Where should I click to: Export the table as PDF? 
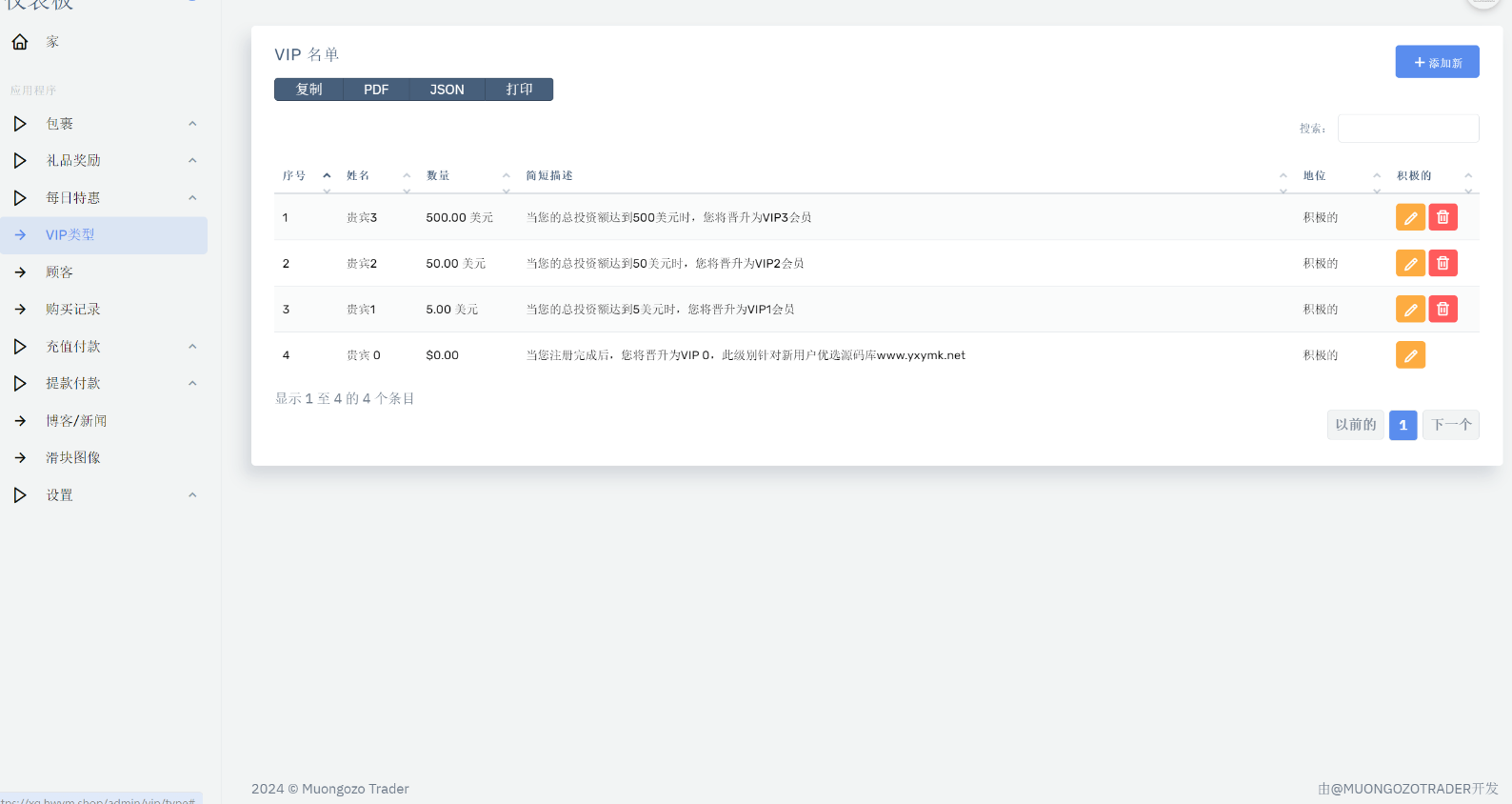tap(376, 90)
